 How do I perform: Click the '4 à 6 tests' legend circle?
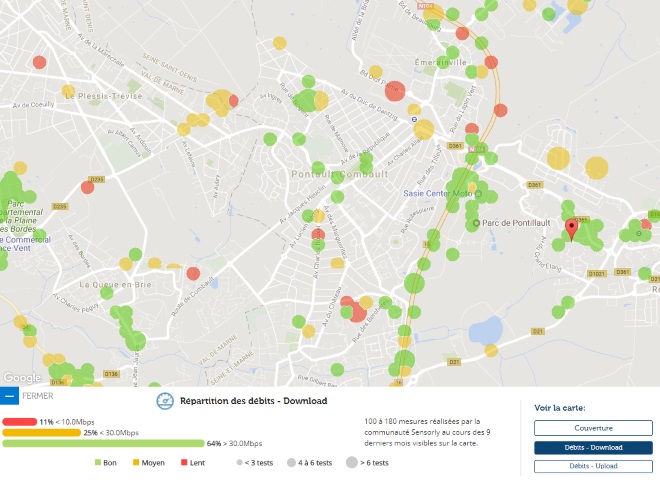[291, 463]
